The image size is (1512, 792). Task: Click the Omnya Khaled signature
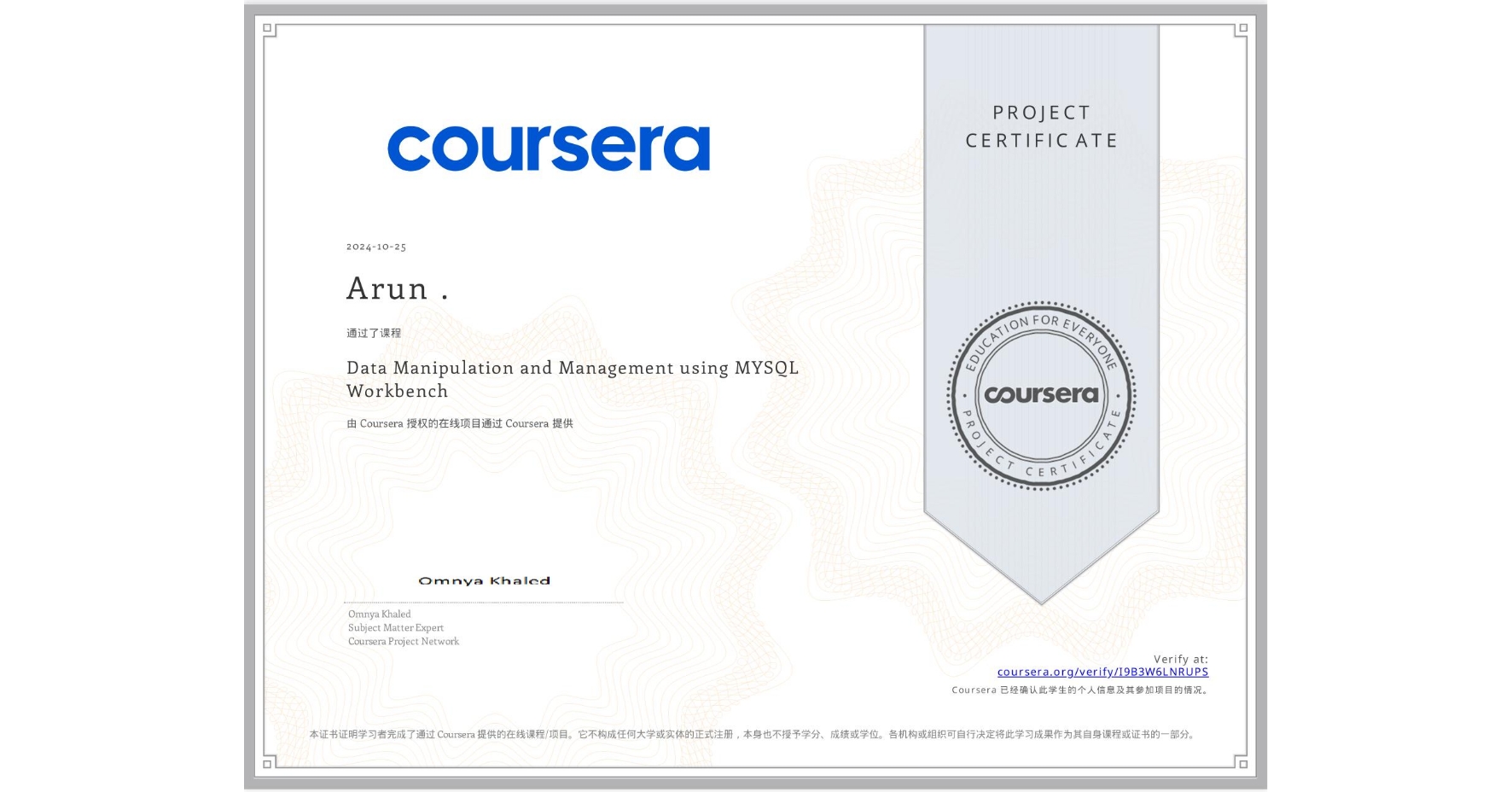(485, 579)
